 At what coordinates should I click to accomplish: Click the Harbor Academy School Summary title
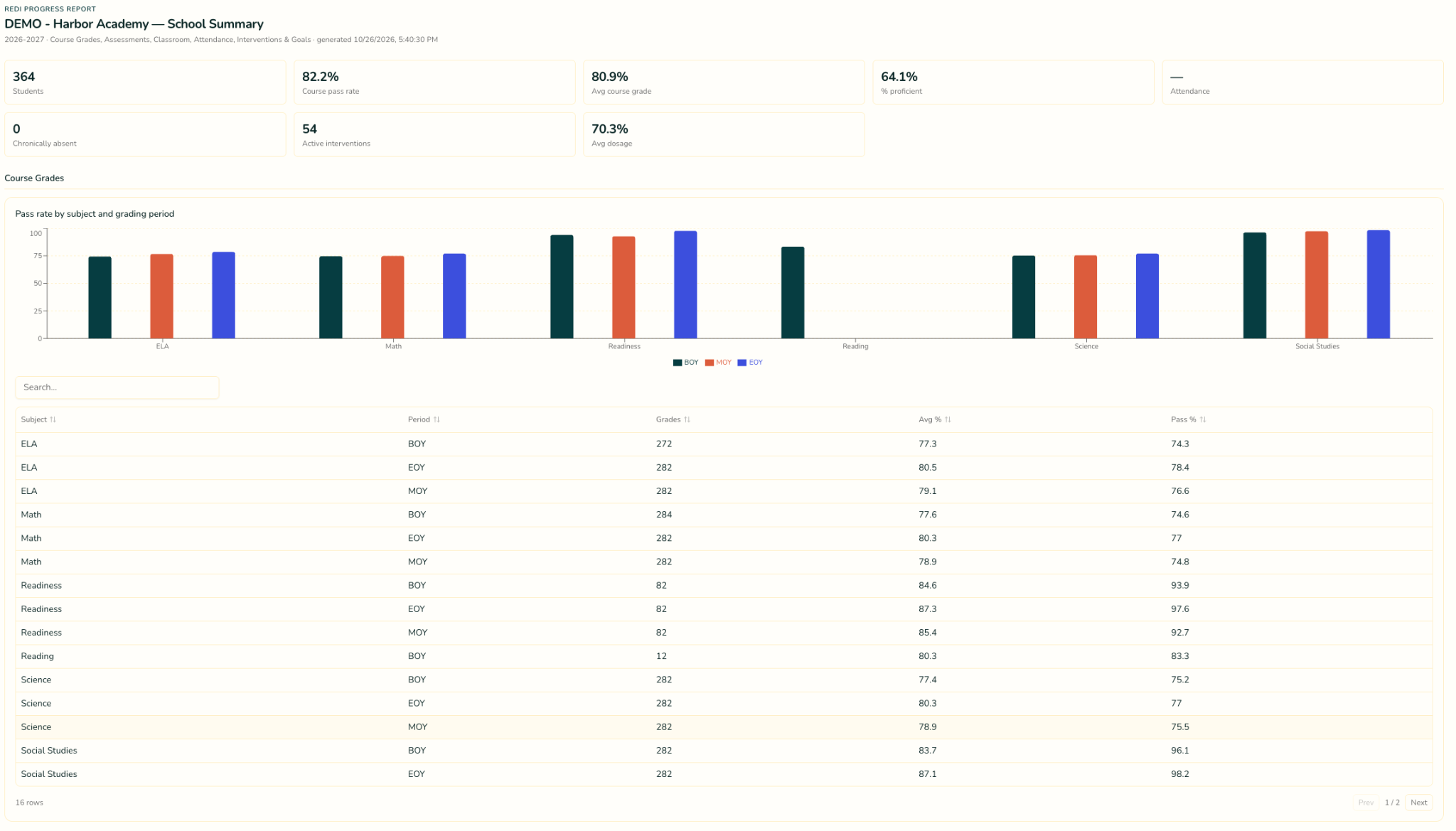134,23
